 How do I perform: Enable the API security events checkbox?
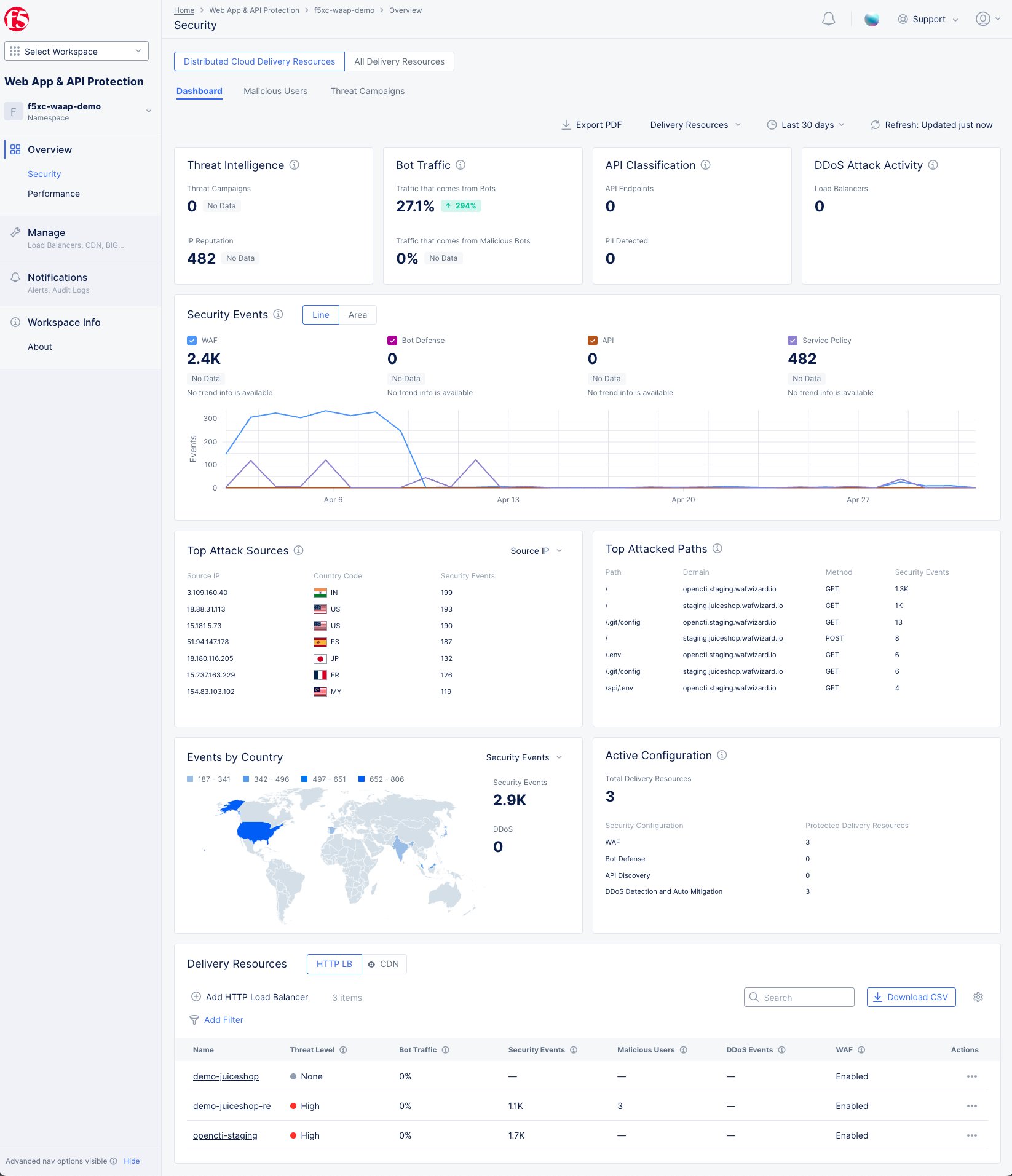pos(593,340)
